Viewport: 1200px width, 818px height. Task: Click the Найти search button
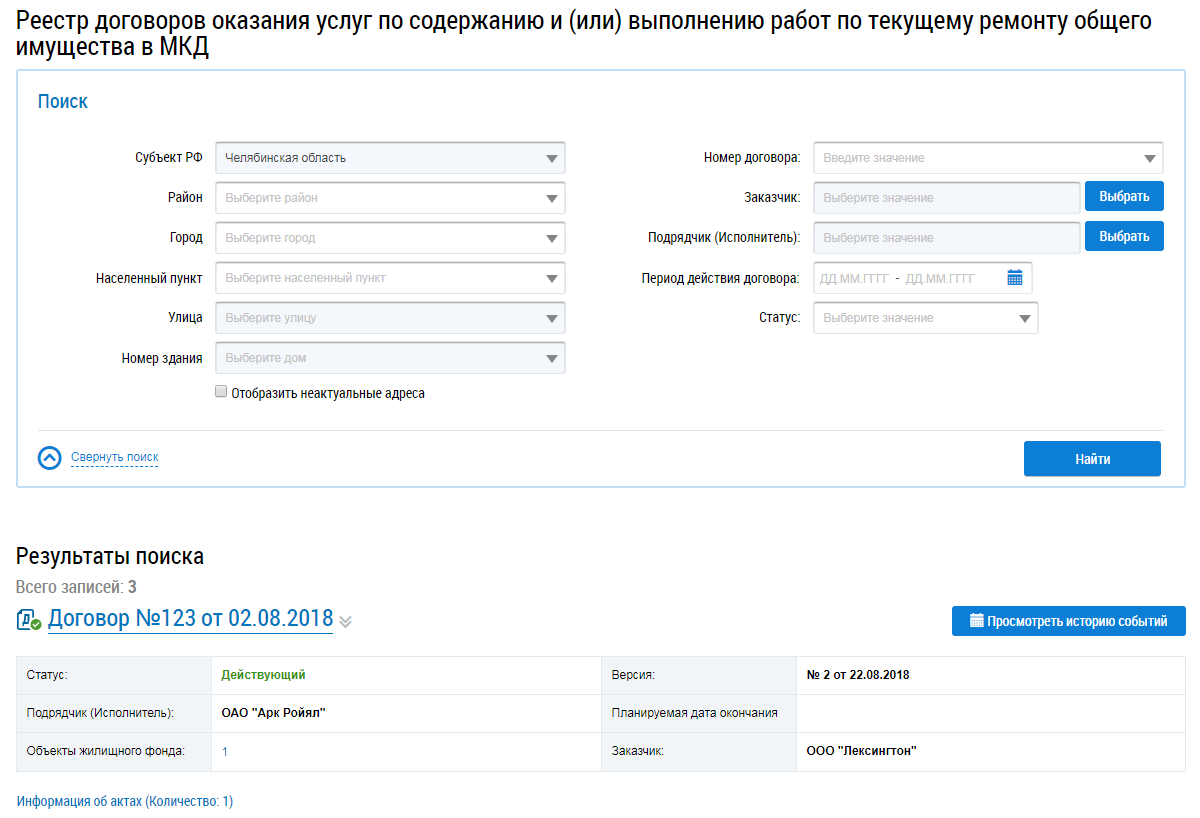(1092, 459)
